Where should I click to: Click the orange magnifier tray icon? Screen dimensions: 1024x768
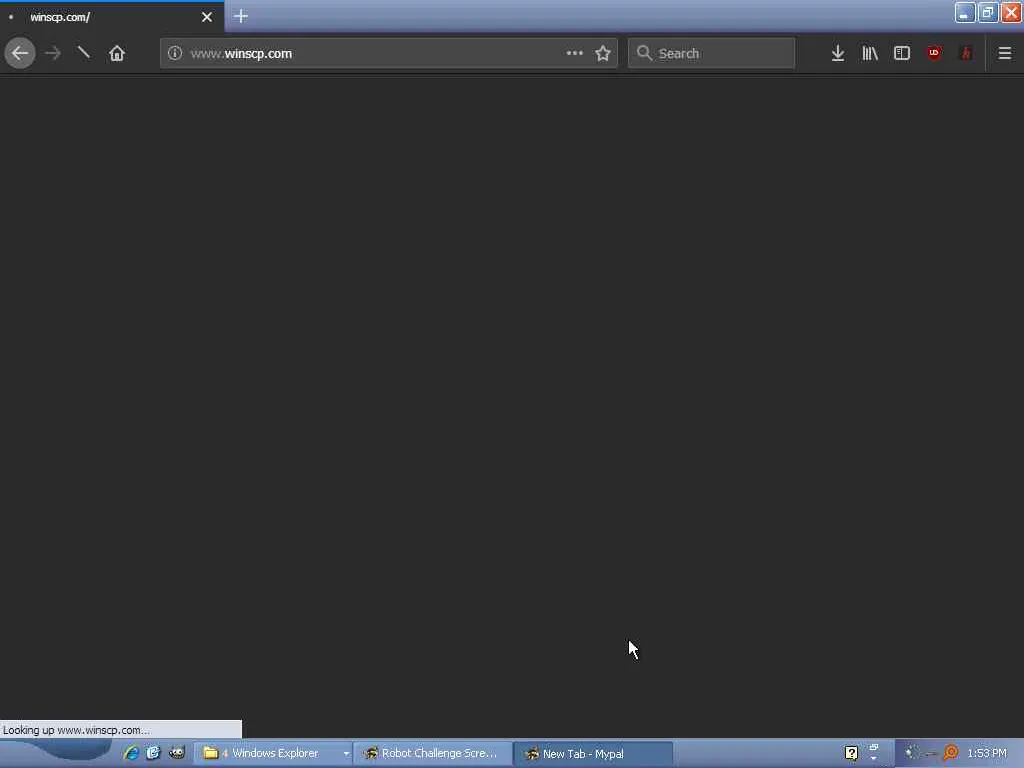[951, 753]
